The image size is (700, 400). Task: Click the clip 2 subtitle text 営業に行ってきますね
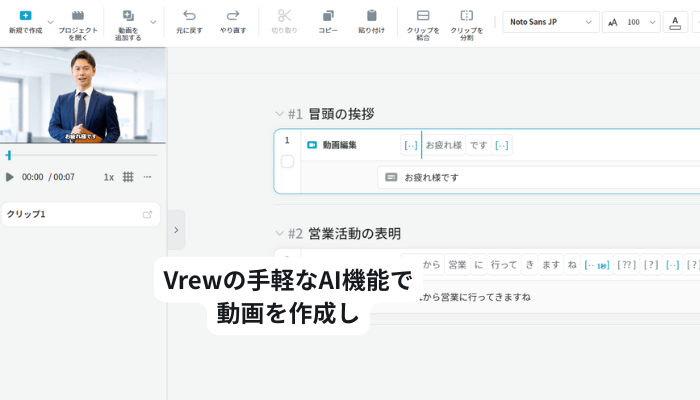pyautogui.click(x=486, y=297)
